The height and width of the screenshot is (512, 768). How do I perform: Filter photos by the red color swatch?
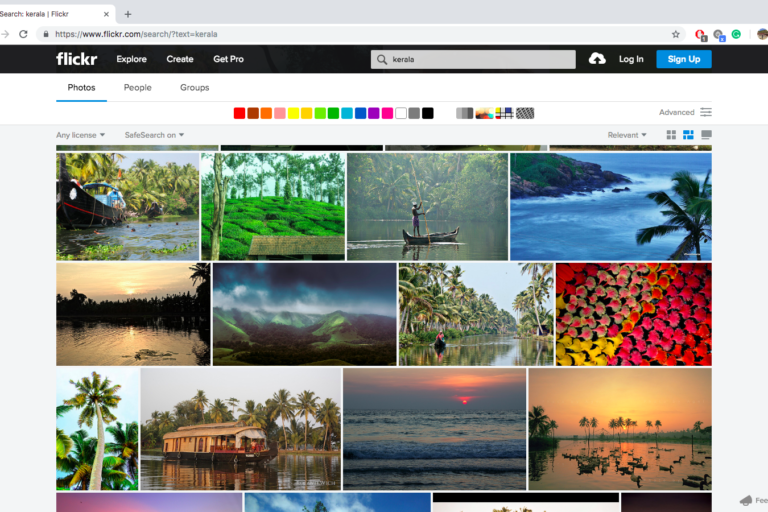point(239,113)
